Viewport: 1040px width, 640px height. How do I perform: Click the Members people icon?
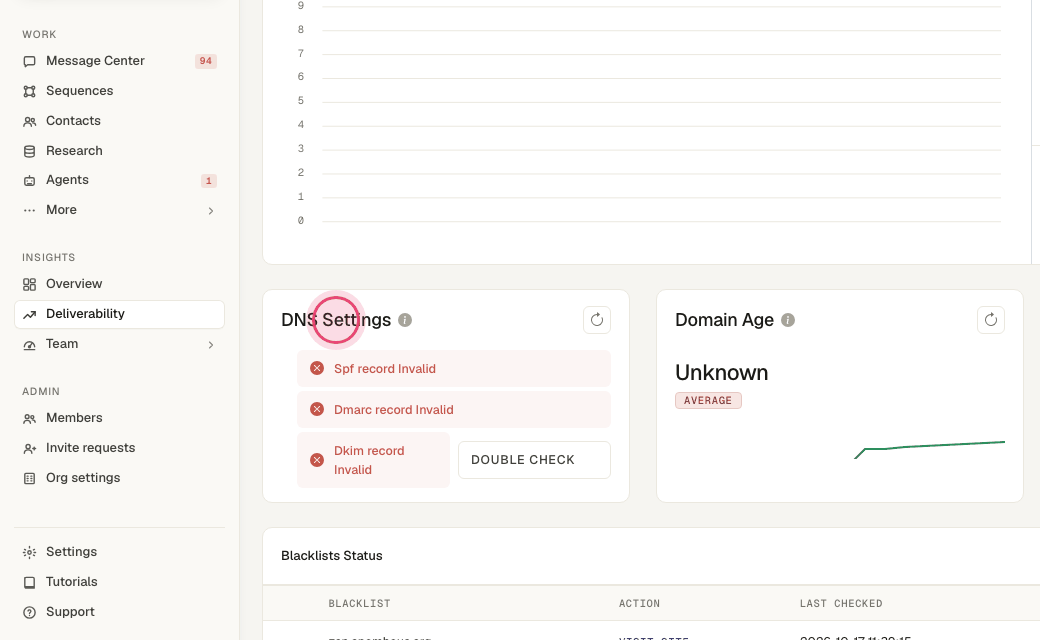point(29,418)
